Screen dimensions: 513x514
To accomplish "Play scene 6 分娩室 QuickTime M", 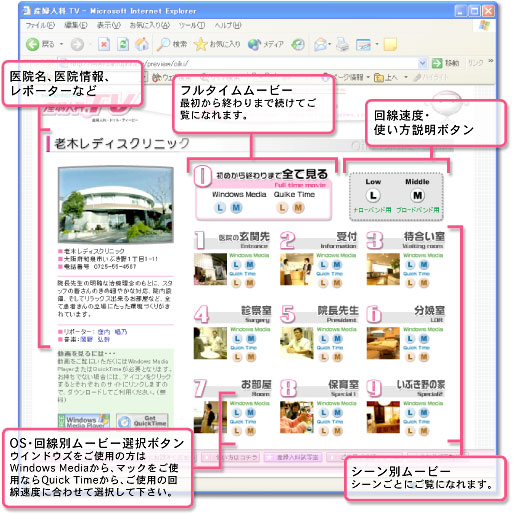I will click(x=424, y=357).
